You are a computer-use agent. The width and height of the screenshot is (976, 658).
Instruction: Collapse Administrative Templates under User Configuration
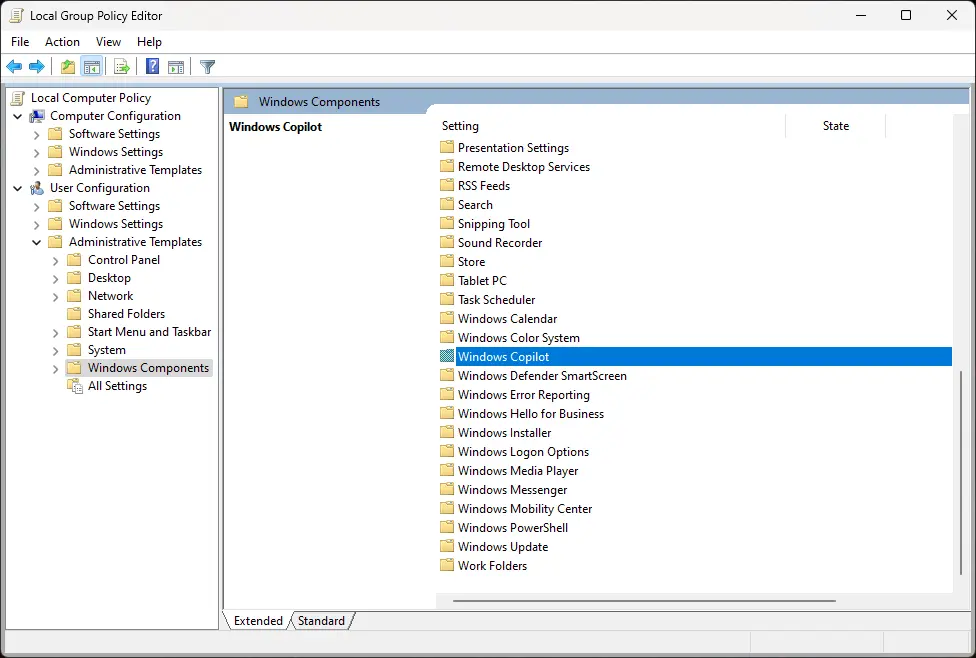pyautogui.click(x=36, y=242)
